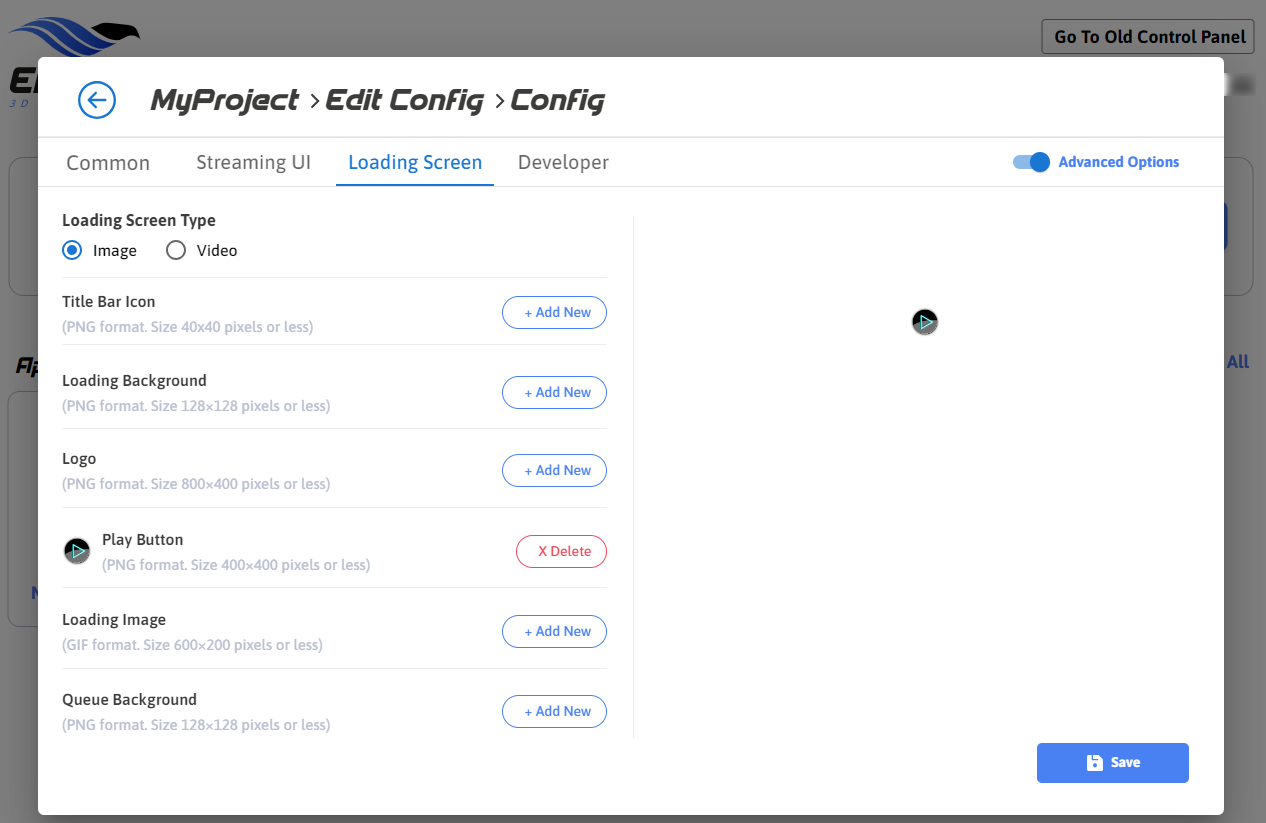The image size is (1266, 823).
Task: Open the Streaming UI tab
Action: point(253,163)
